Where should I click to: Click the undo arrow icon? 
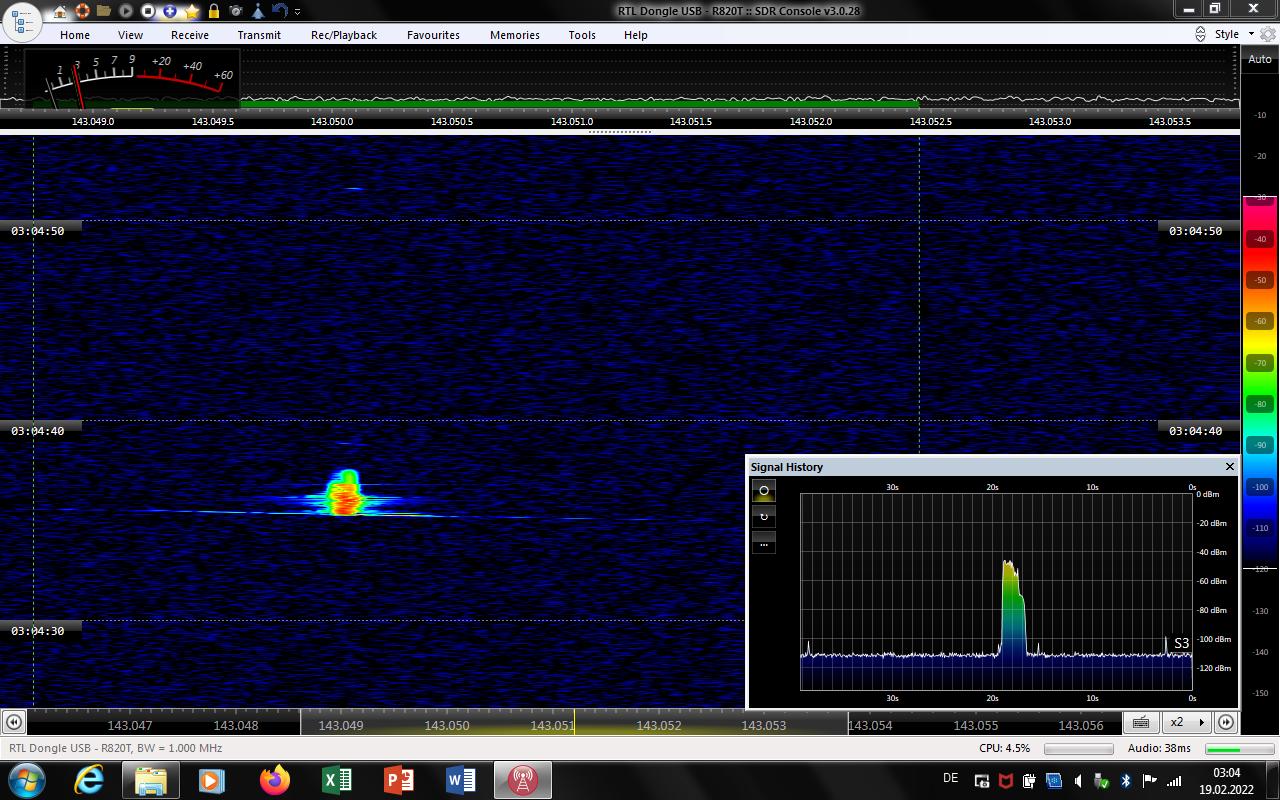[x=280, y=11]
